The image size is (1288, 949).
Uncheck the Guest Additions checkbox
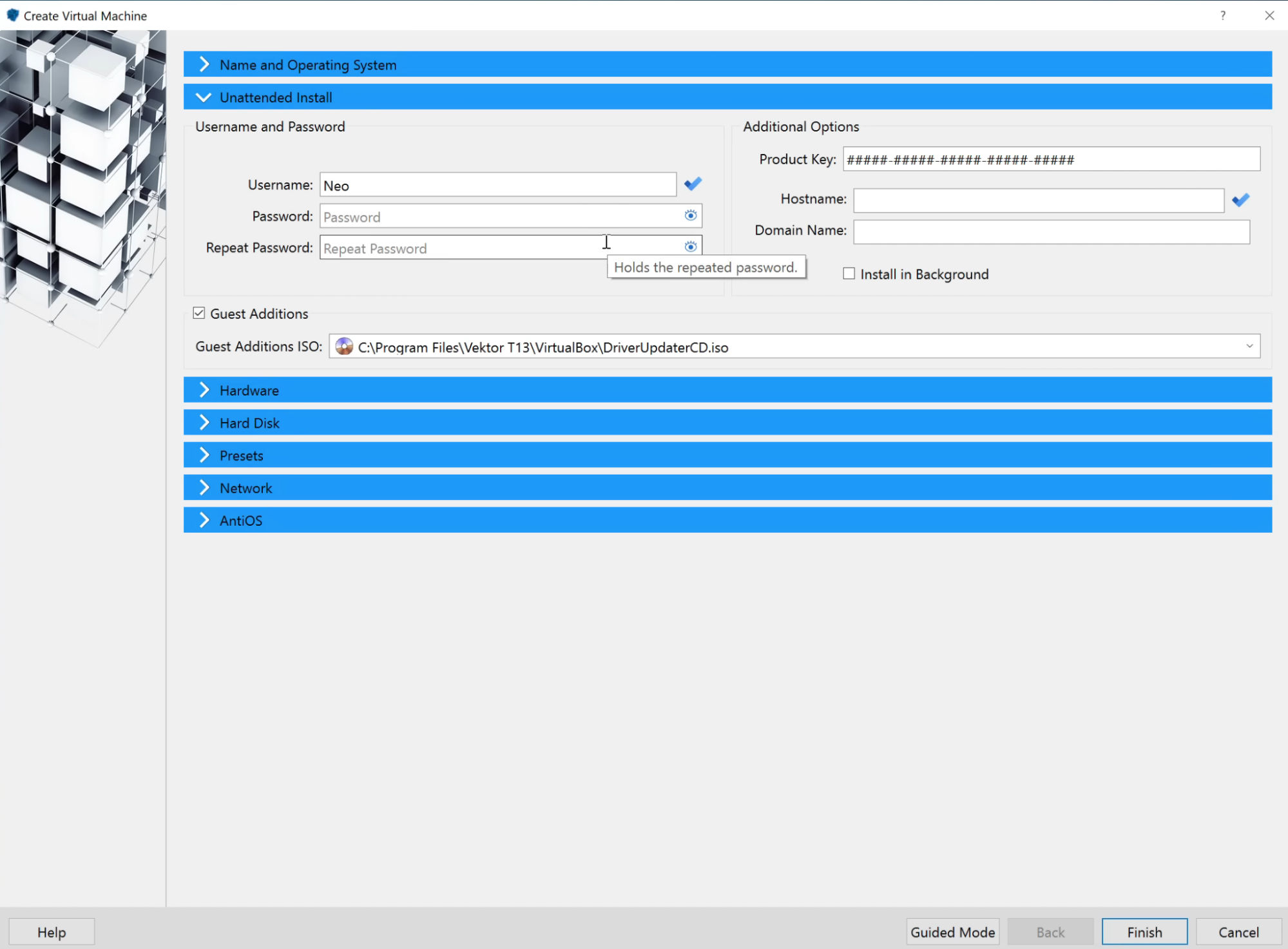click(199, 313)
